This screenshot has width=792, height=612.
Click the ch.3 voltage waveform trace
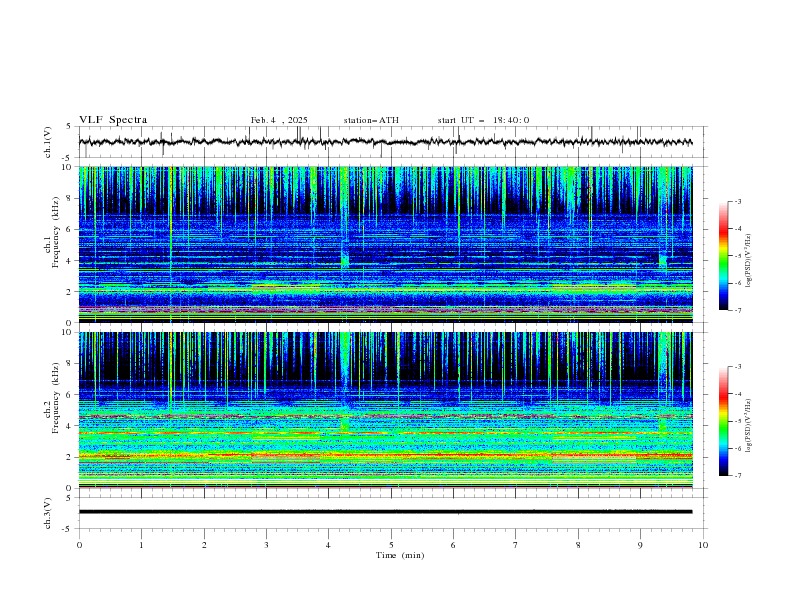385,512
